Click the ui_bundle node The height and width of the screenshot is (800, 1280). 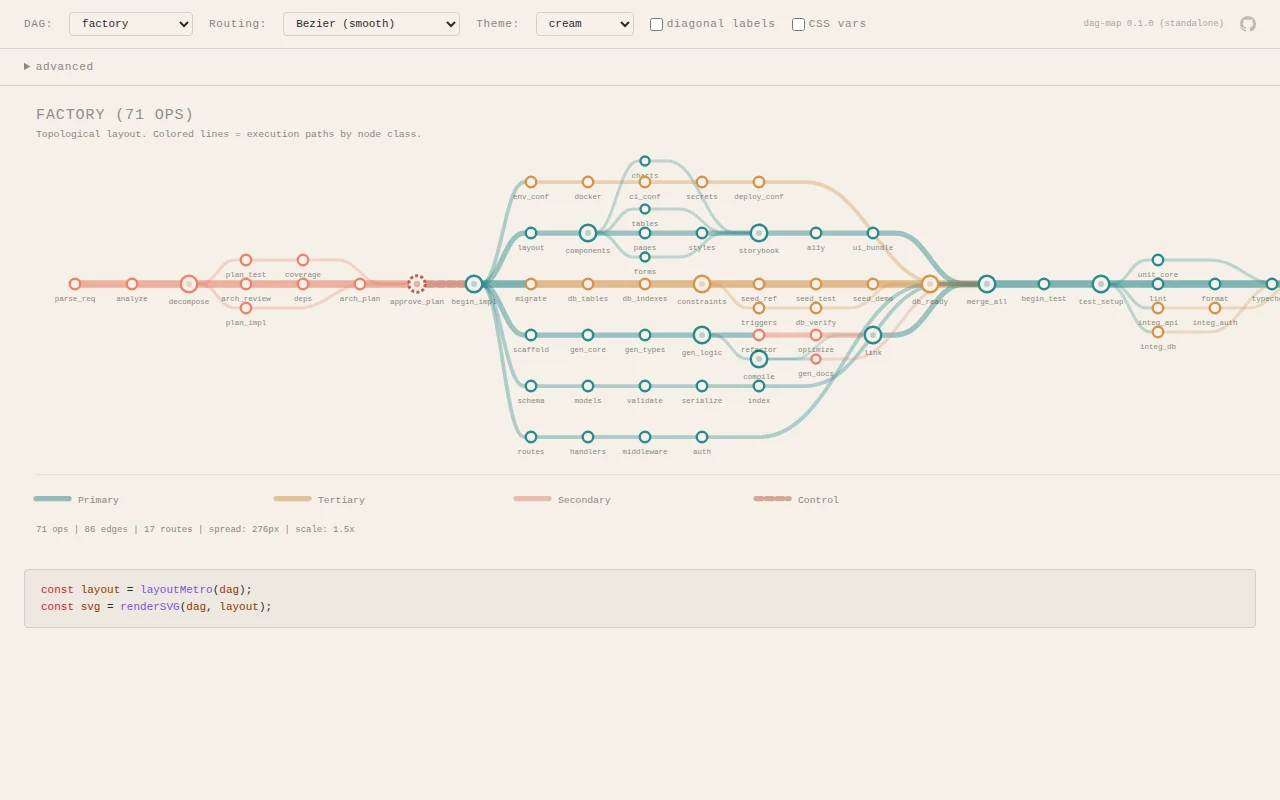coord(873,233)
